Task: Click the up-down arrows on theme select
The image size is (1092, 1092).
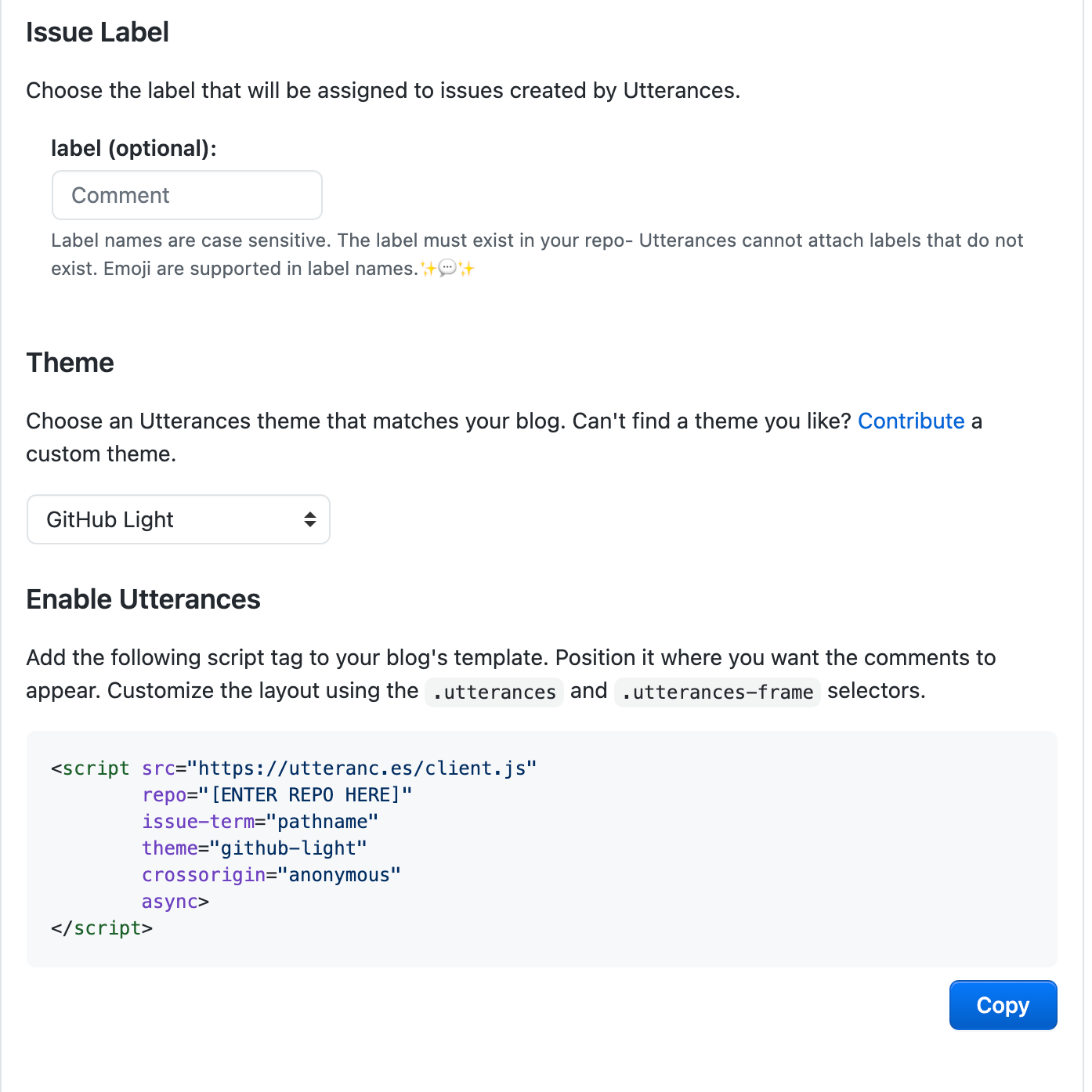Action: (x=310, y=519)
